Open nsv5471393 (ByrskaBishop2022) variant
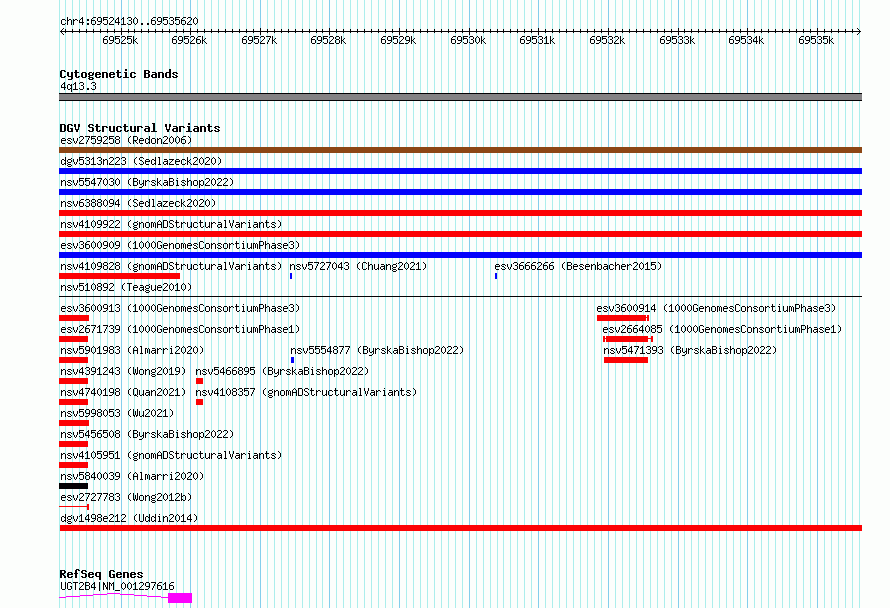This screenshot has height=608, width=890. pos(690,350)
